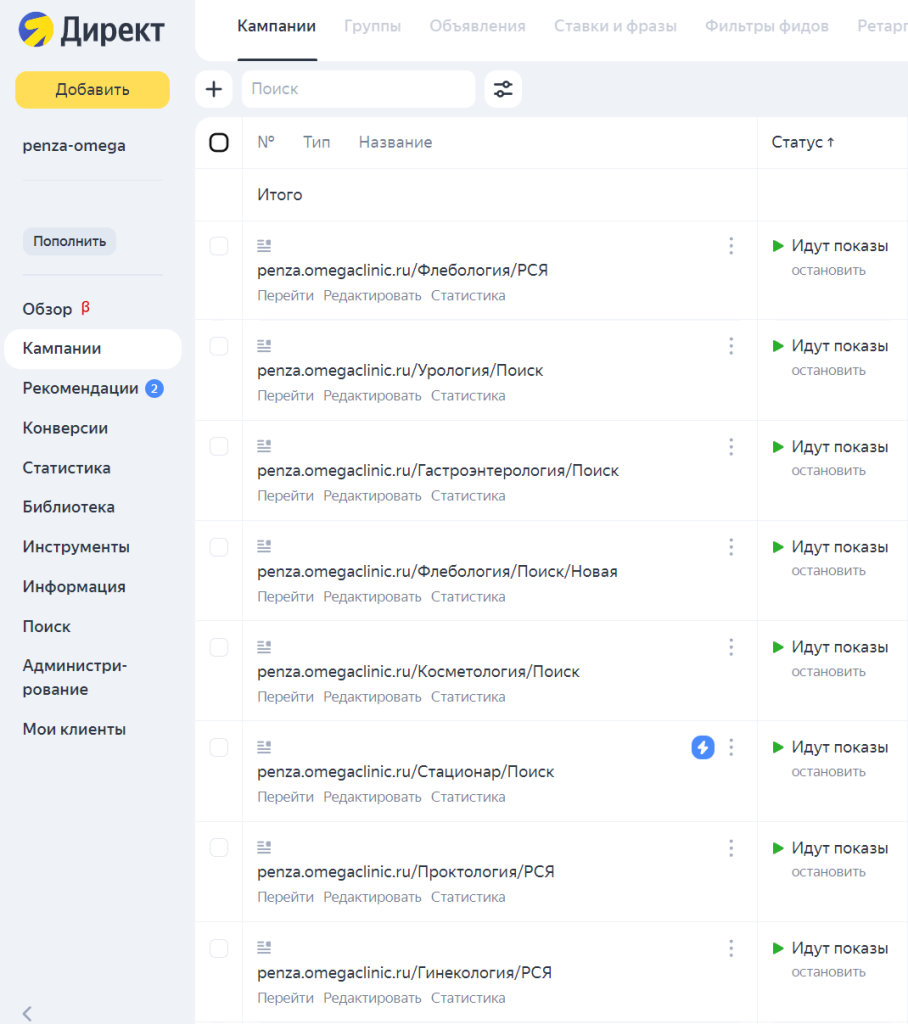Click Редактировать under Гинекология/РСЯ campaign
The height and width of the screenshot is (1024, 908).
[x=372, y=998]
